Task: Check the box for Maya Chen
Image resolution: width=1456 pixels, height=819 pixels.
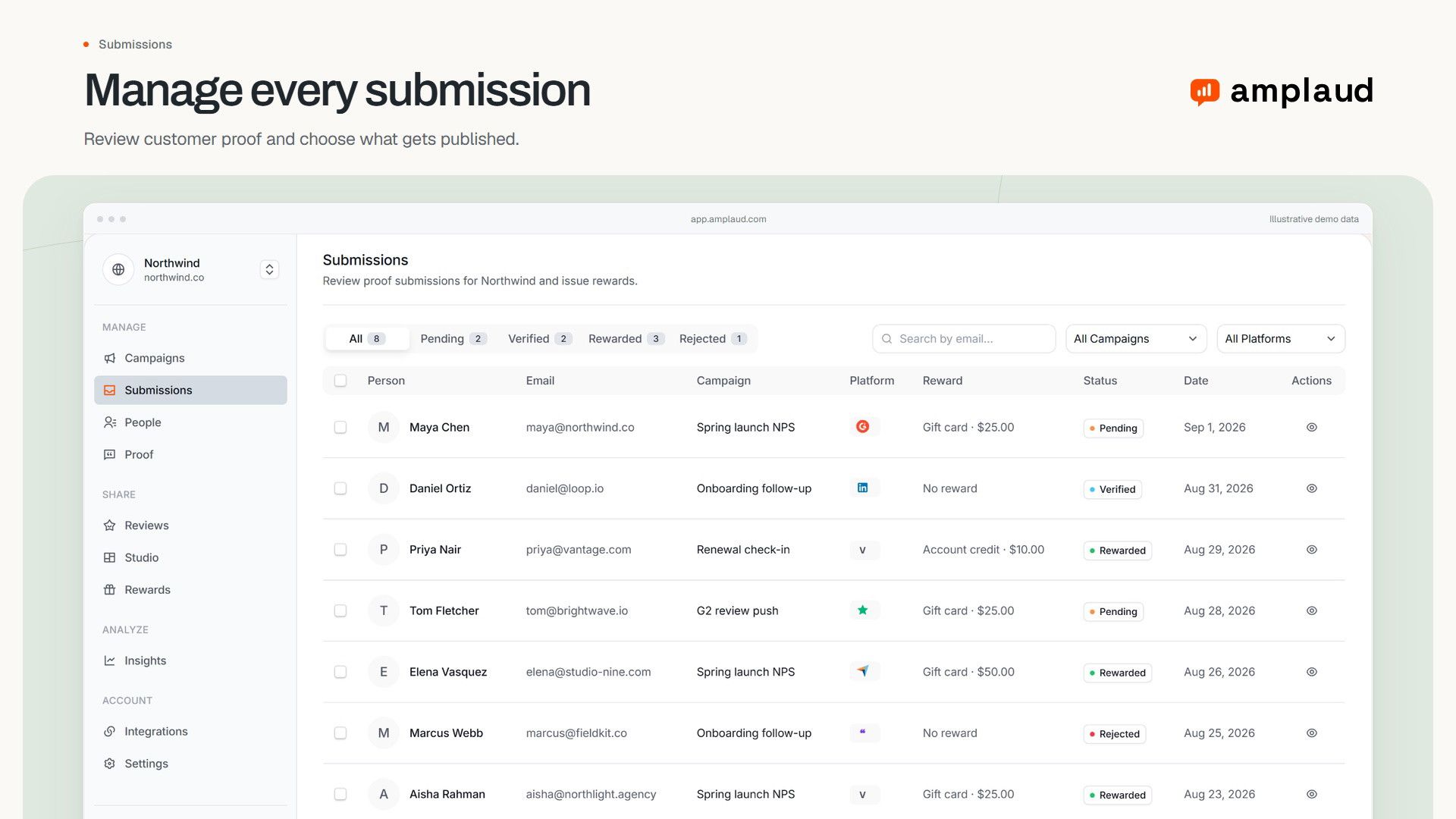Action: [x=340, y=428]
